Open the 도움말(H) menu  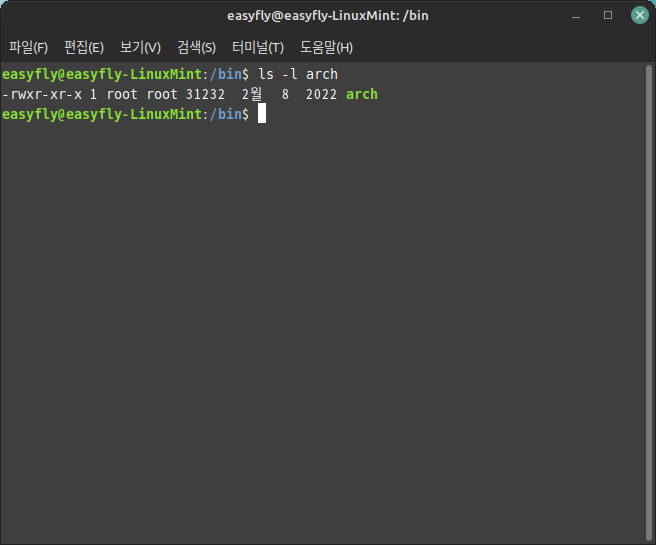point(326,47)
